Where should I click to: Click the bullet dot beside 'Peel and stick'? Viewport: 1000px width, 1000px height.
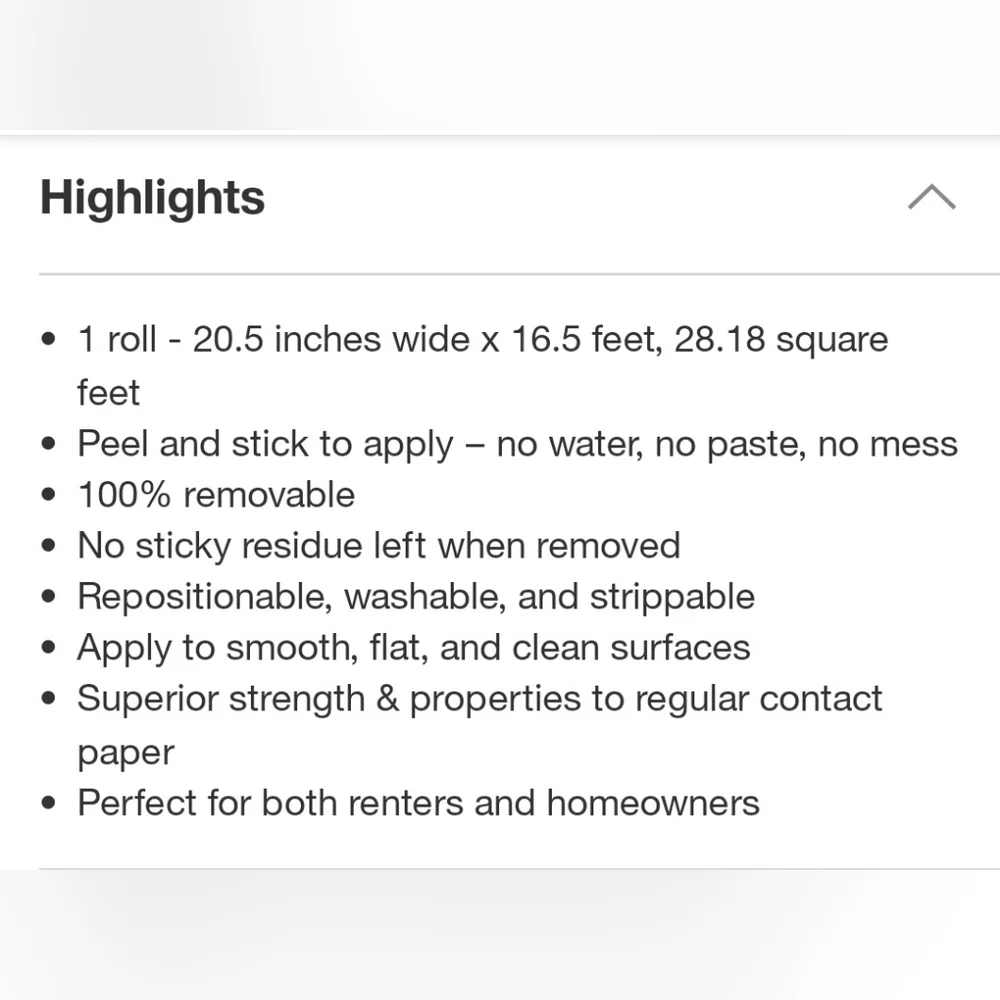[48, 443]
